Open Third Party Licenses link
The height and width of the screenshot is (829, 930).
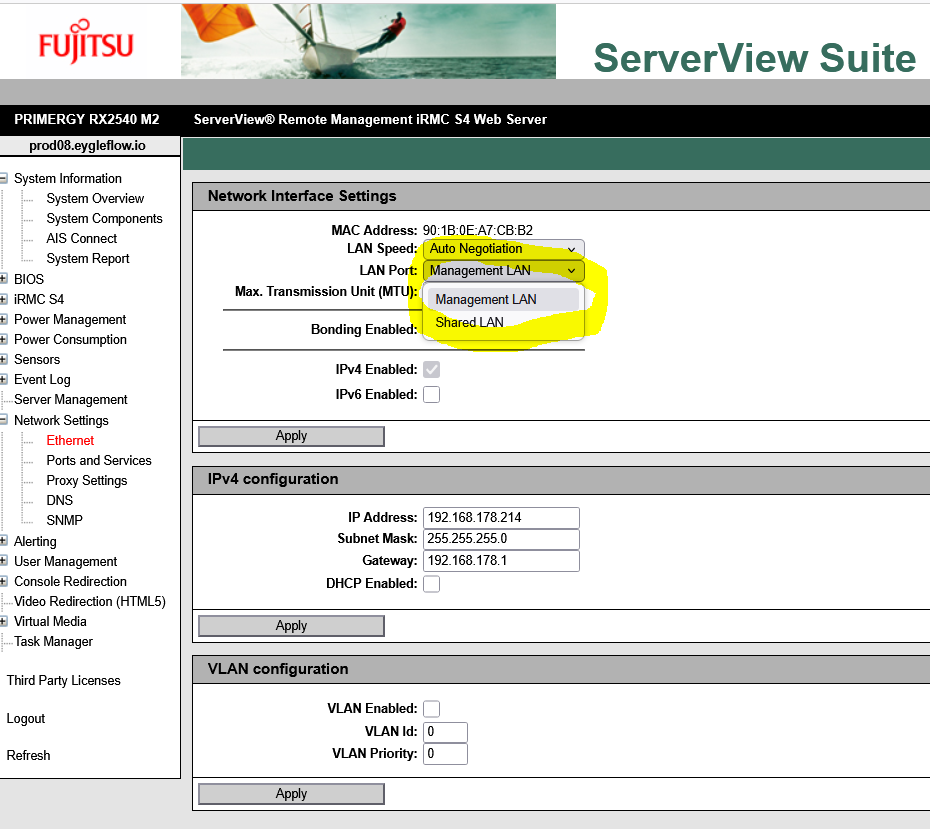point(63,680)
